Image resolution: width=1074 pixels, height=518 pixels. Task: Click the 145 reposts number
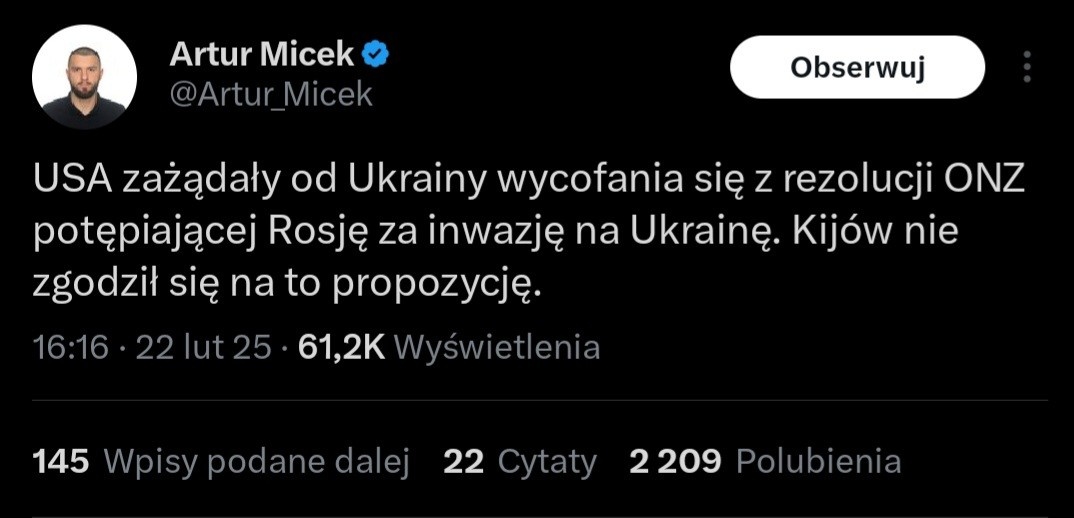(x=61, y=461)
